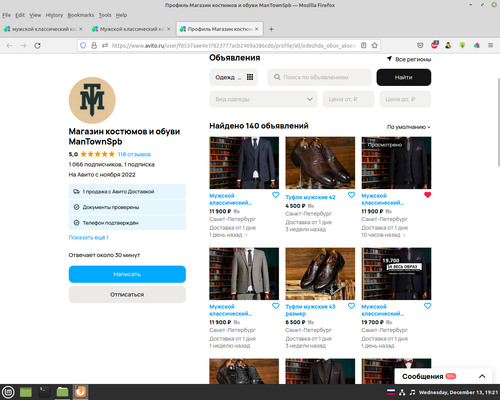Click the blue Написать button
Viewport: 500px width, 400px height.
point(127,274)
